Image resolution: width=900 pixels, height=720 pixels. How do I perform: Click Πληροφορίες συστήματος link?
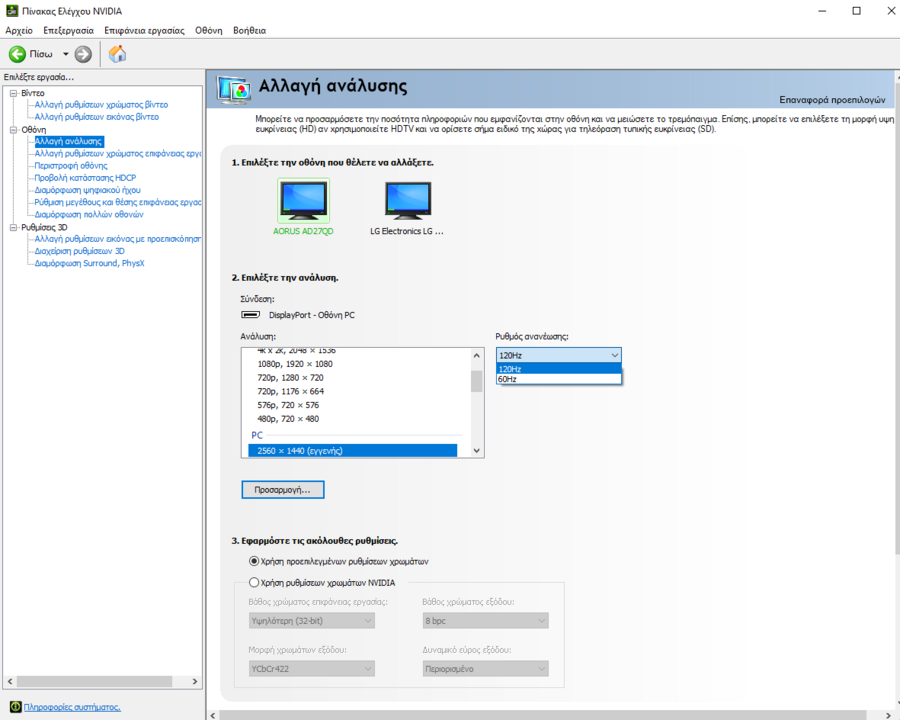click(72, 707)
